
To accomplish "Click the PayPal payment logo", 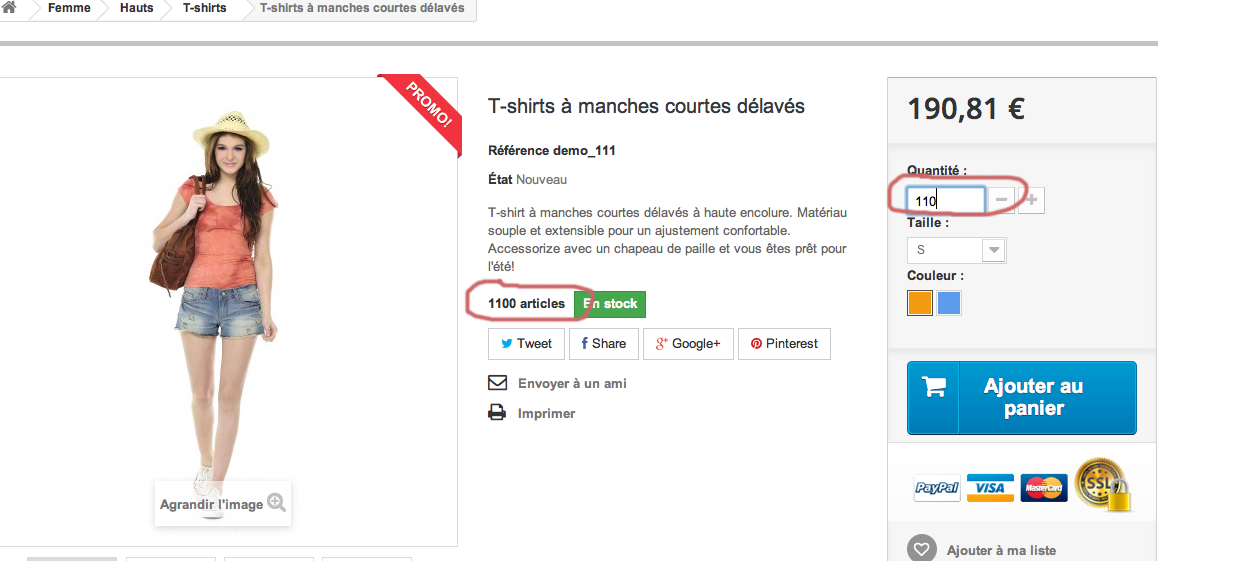I will (x=937, y=489).
